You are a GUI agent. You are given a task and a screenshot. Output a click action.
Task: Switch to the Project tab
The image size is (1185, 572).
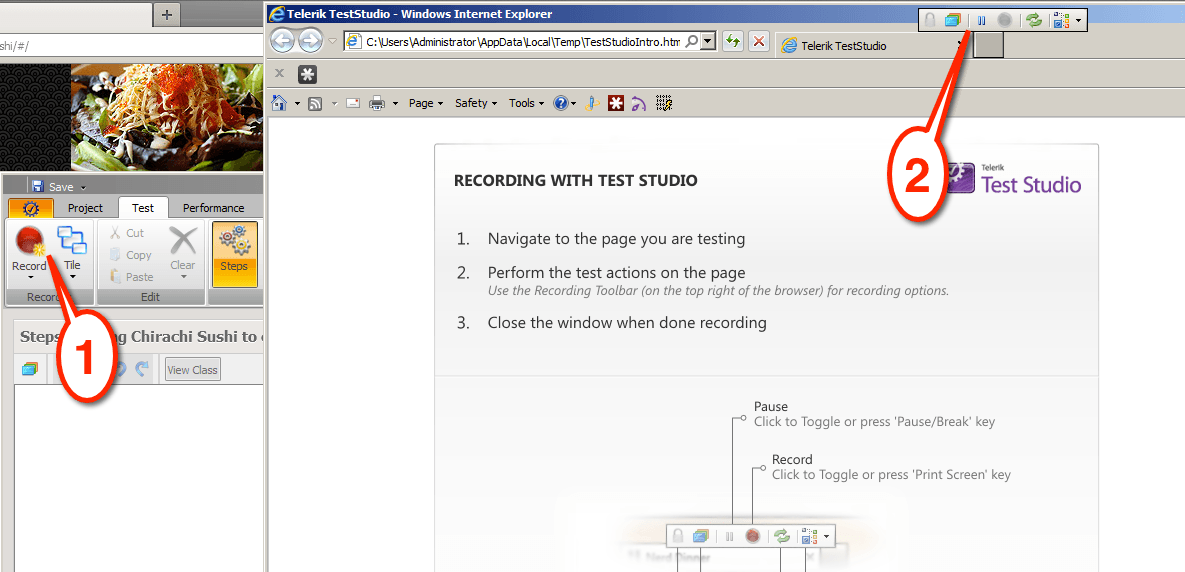point(85,208)
